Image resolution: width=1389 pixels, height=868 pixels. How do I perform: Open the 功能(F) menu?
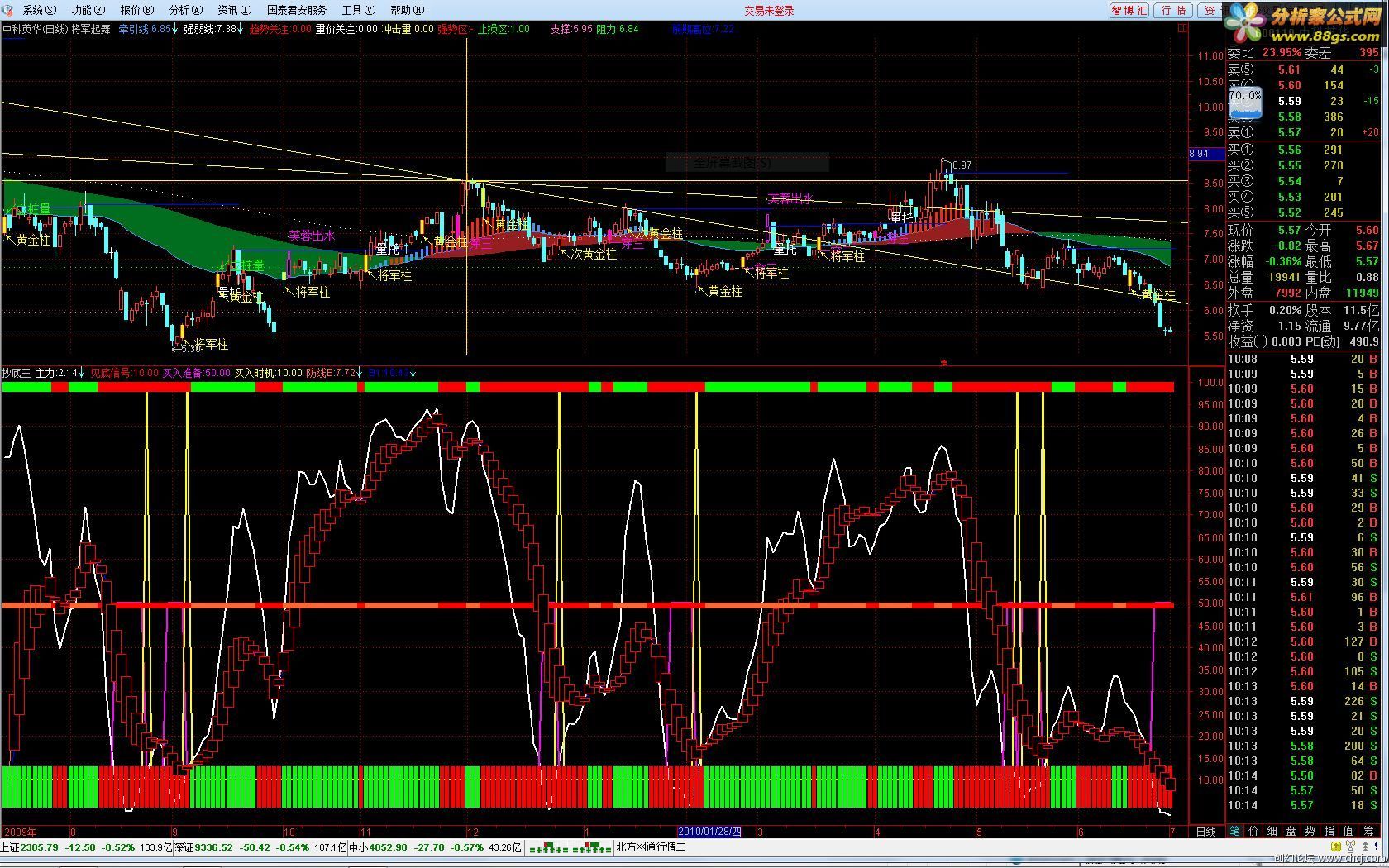click(x=88, y=10)
